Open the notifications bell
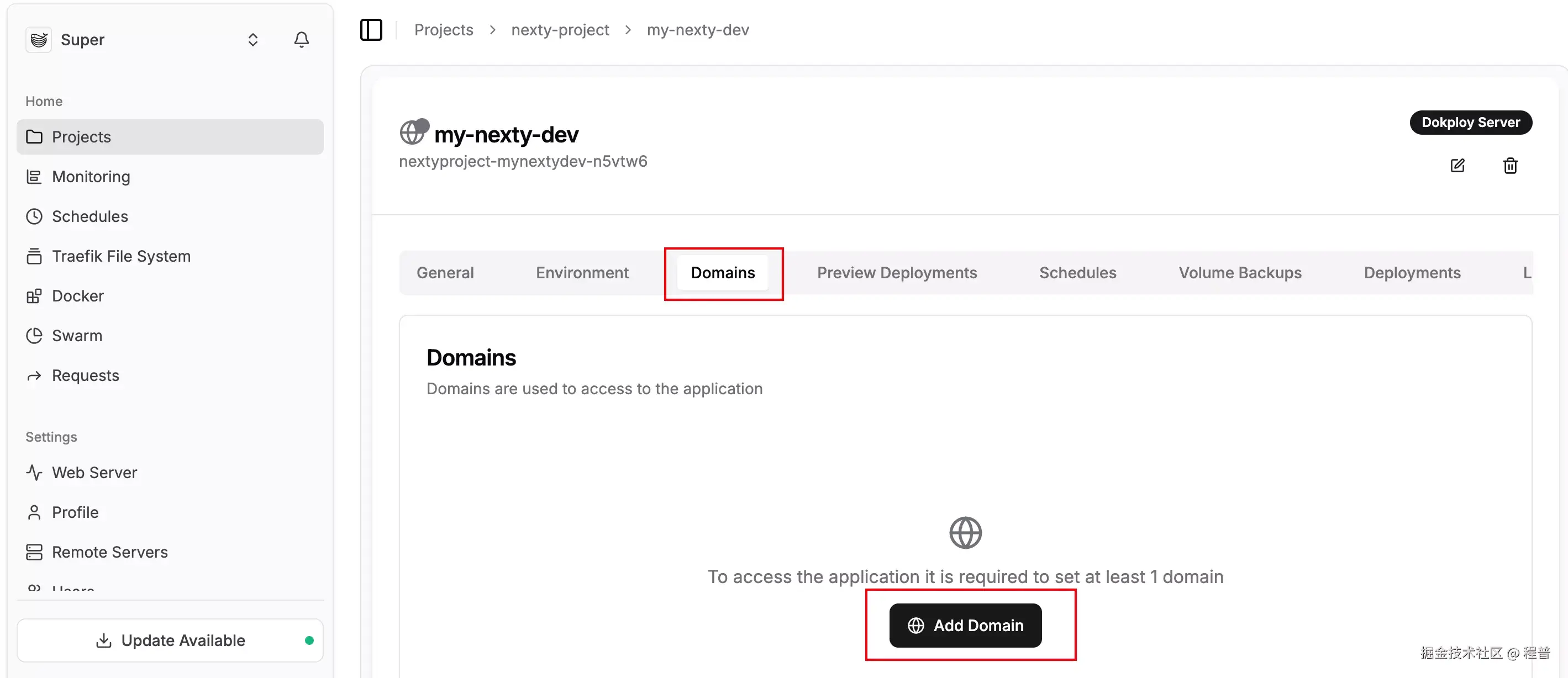This screenshot has height=678, width=1568. [x=301, y=39]
